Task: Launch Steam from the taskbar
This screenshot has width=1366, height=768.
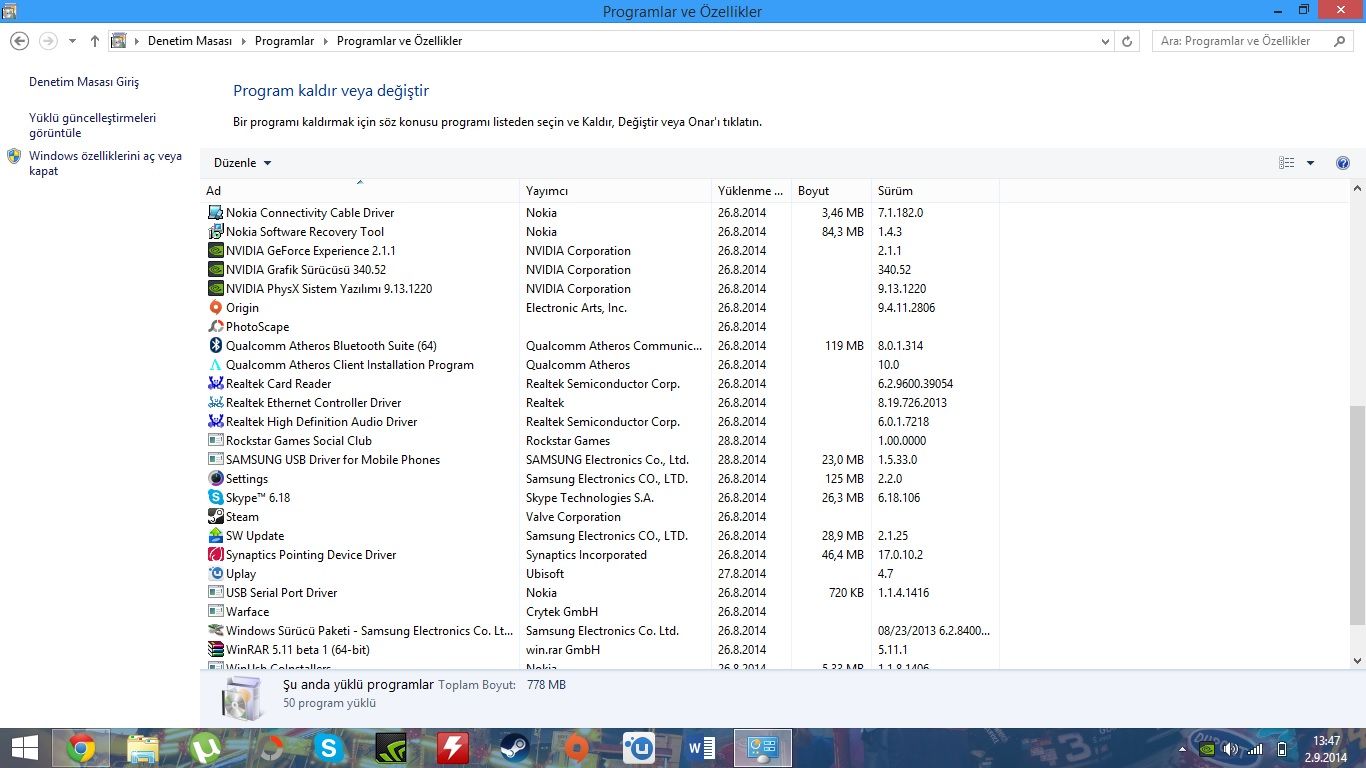Action: tap(515, 748)
